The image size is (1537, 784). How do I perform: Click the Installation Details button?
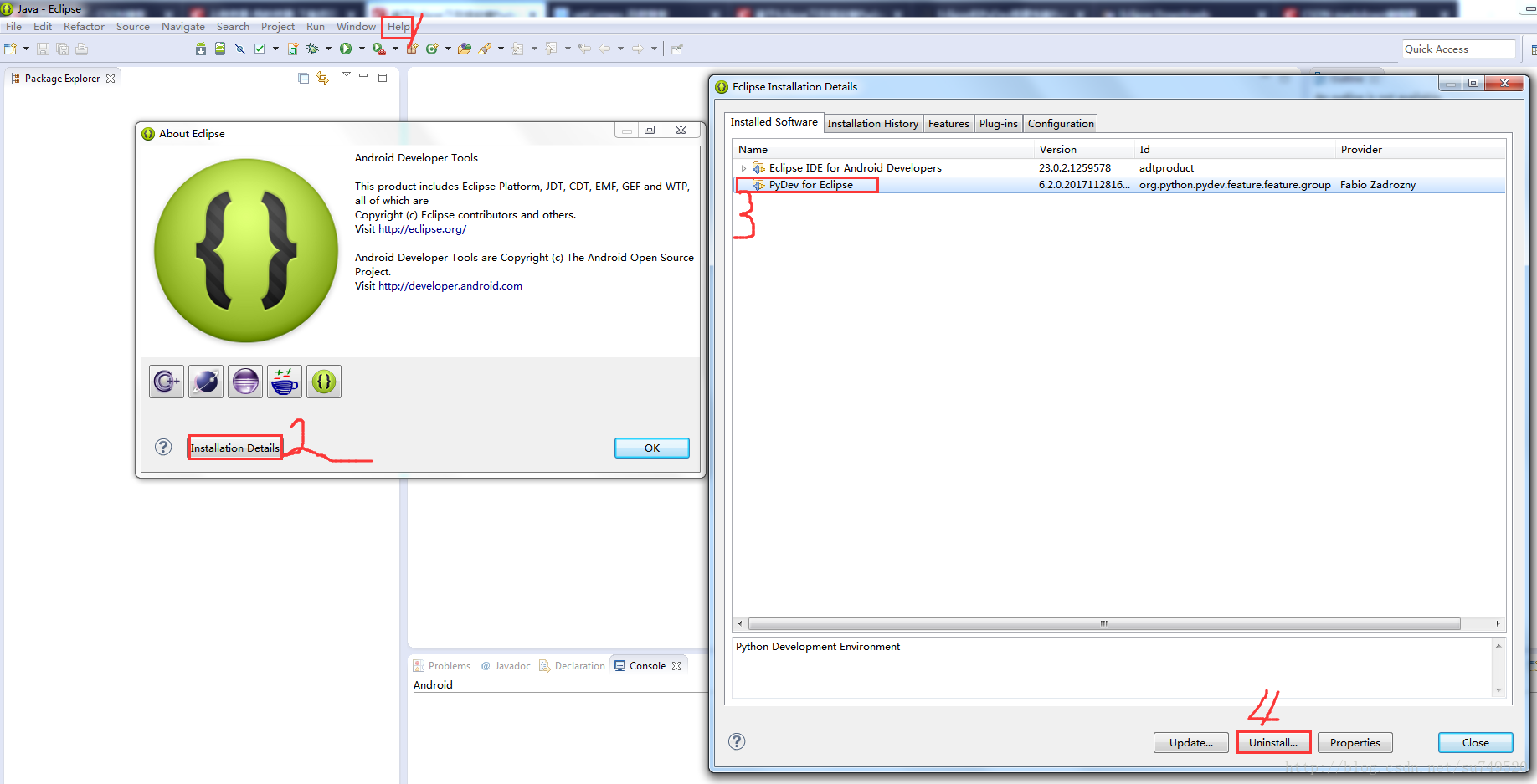(x=234, y=448)
